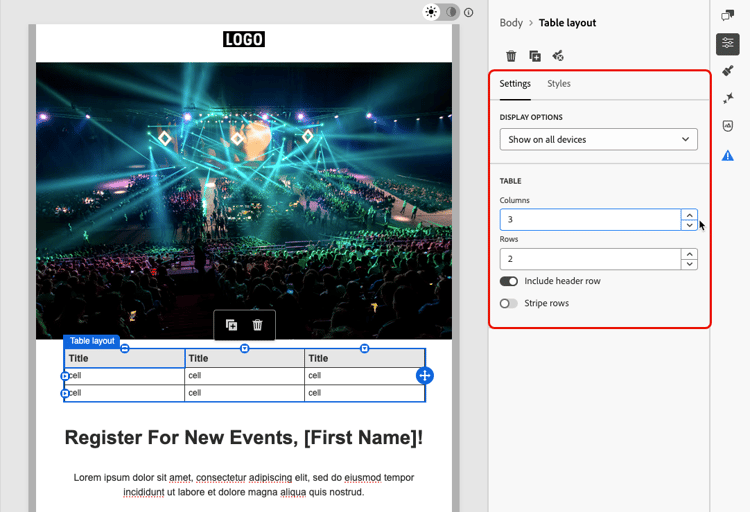
Task: Click the duplicate icon in the right panel
Action: tap(535, 56)
